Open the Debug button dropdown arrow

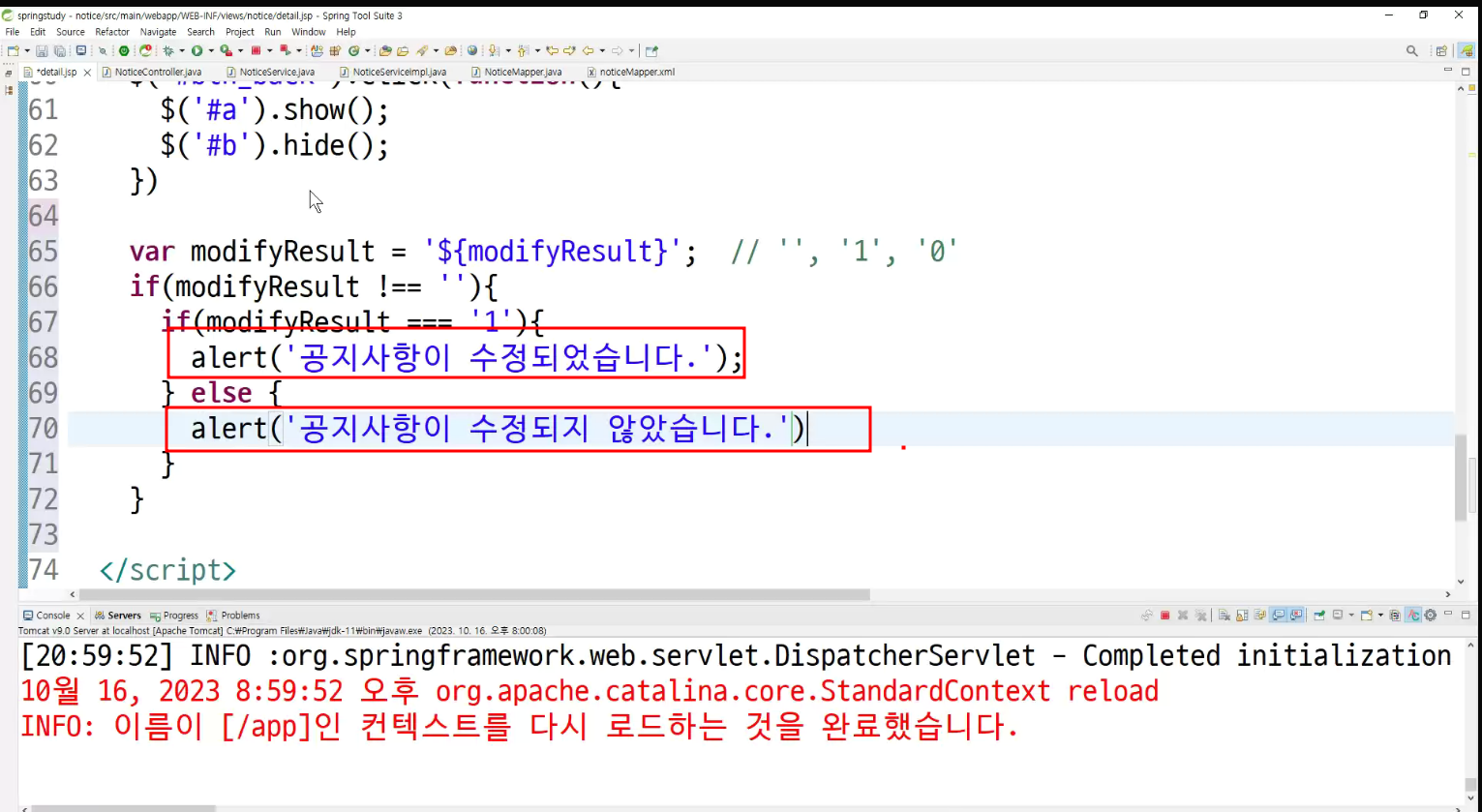182,51
